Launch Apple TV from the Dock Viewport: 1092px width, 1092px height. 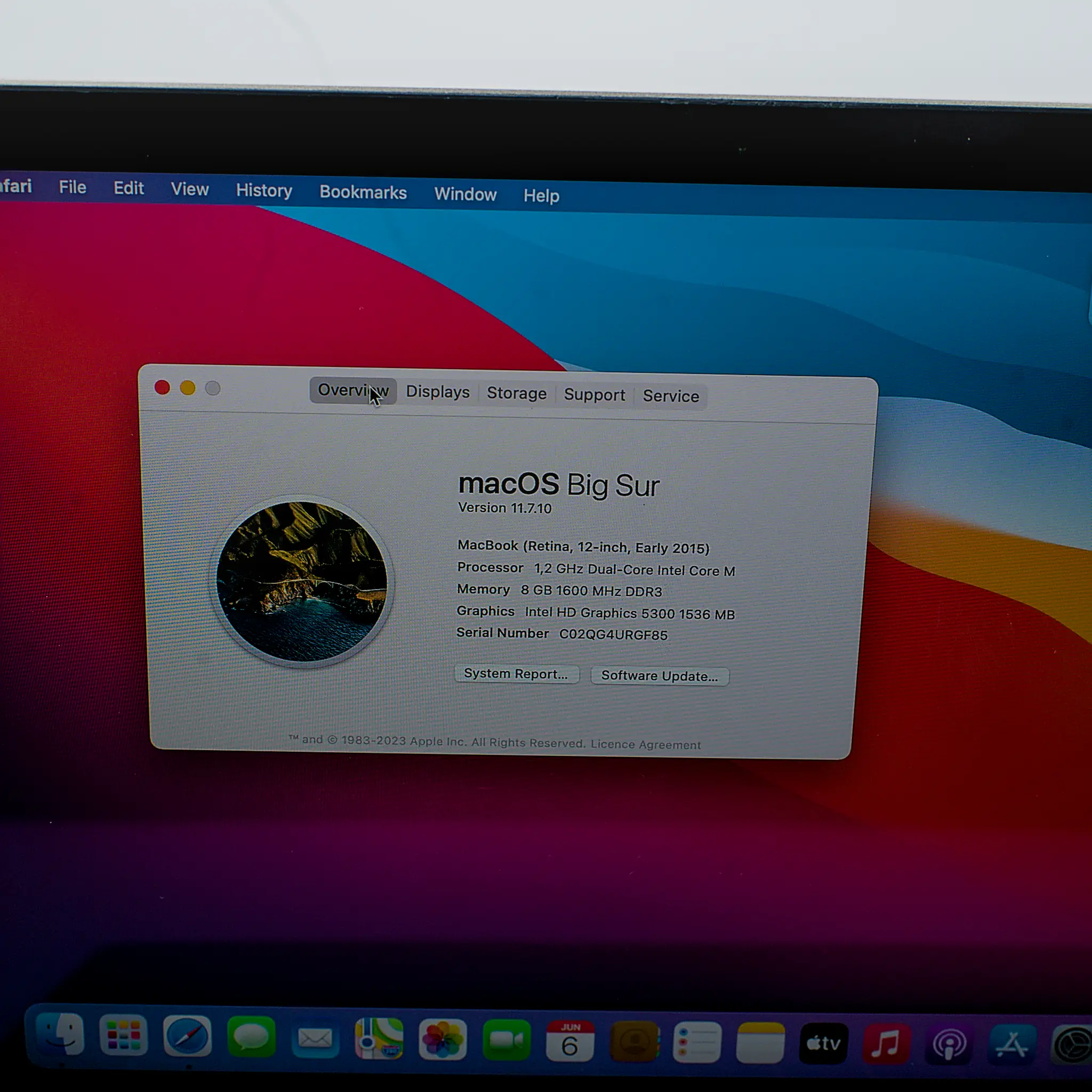point(823,1044)
